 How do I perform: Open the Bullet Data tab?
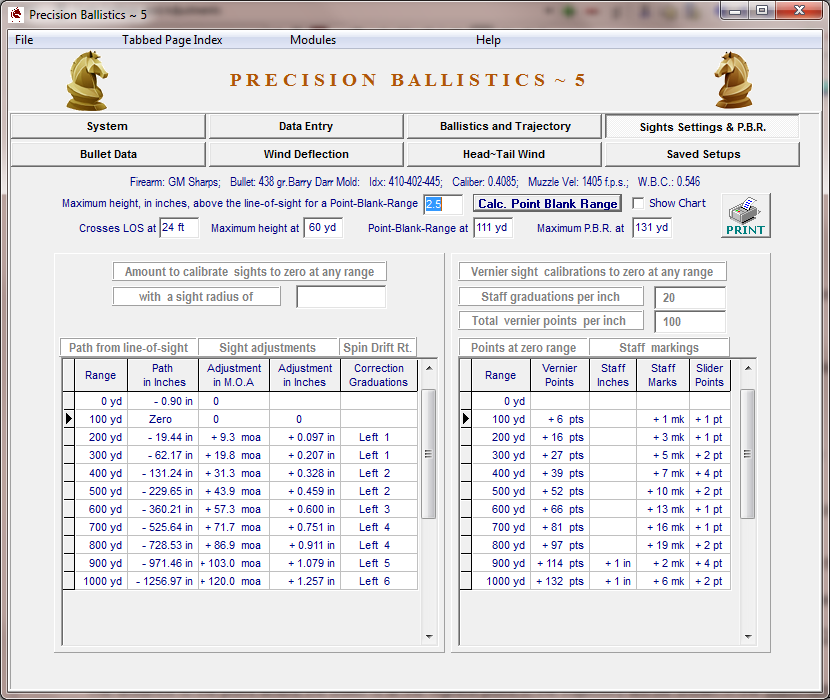[108, 154]
